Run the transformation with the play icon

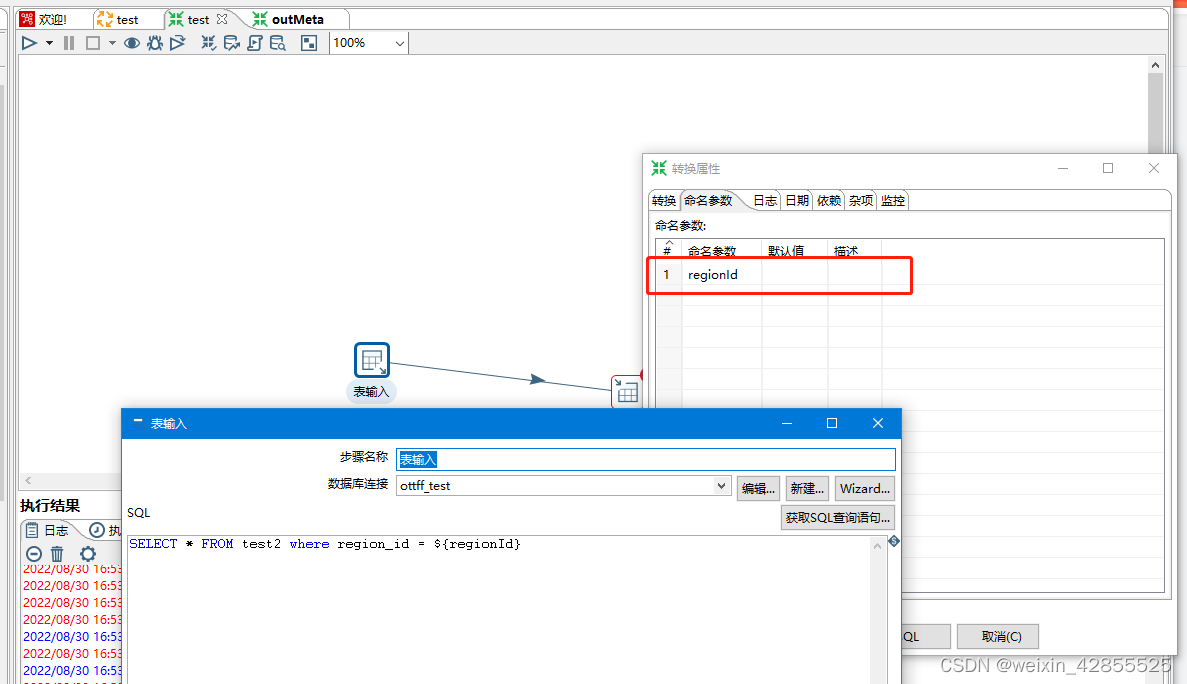coord(29,42)
